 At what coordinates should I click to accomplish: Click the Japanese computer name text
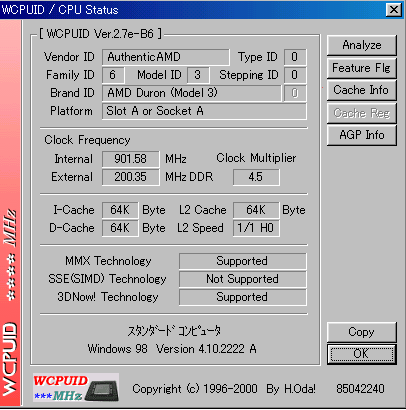point(174,331)
